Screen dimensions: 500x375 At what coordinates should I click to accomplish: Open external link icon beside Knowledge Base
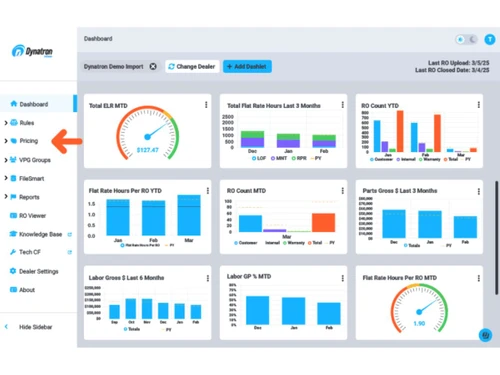[x=70, y=234]
